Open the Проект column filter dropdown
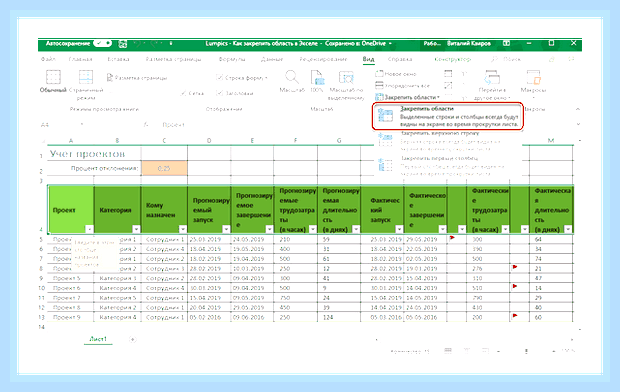Image resolution: width=620 pixels, height=392 pixels. pos(89,229)
